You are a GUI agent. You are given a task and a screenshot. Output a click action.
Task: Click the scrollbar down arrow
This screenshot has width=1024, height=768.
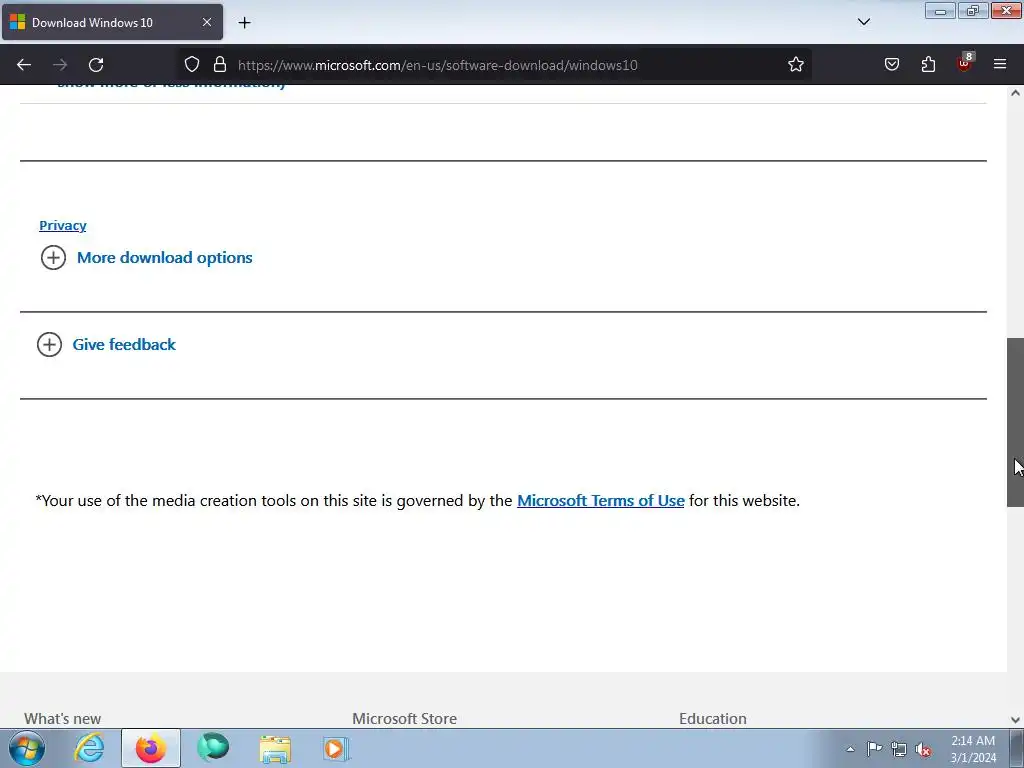[x=1015, y=720]
